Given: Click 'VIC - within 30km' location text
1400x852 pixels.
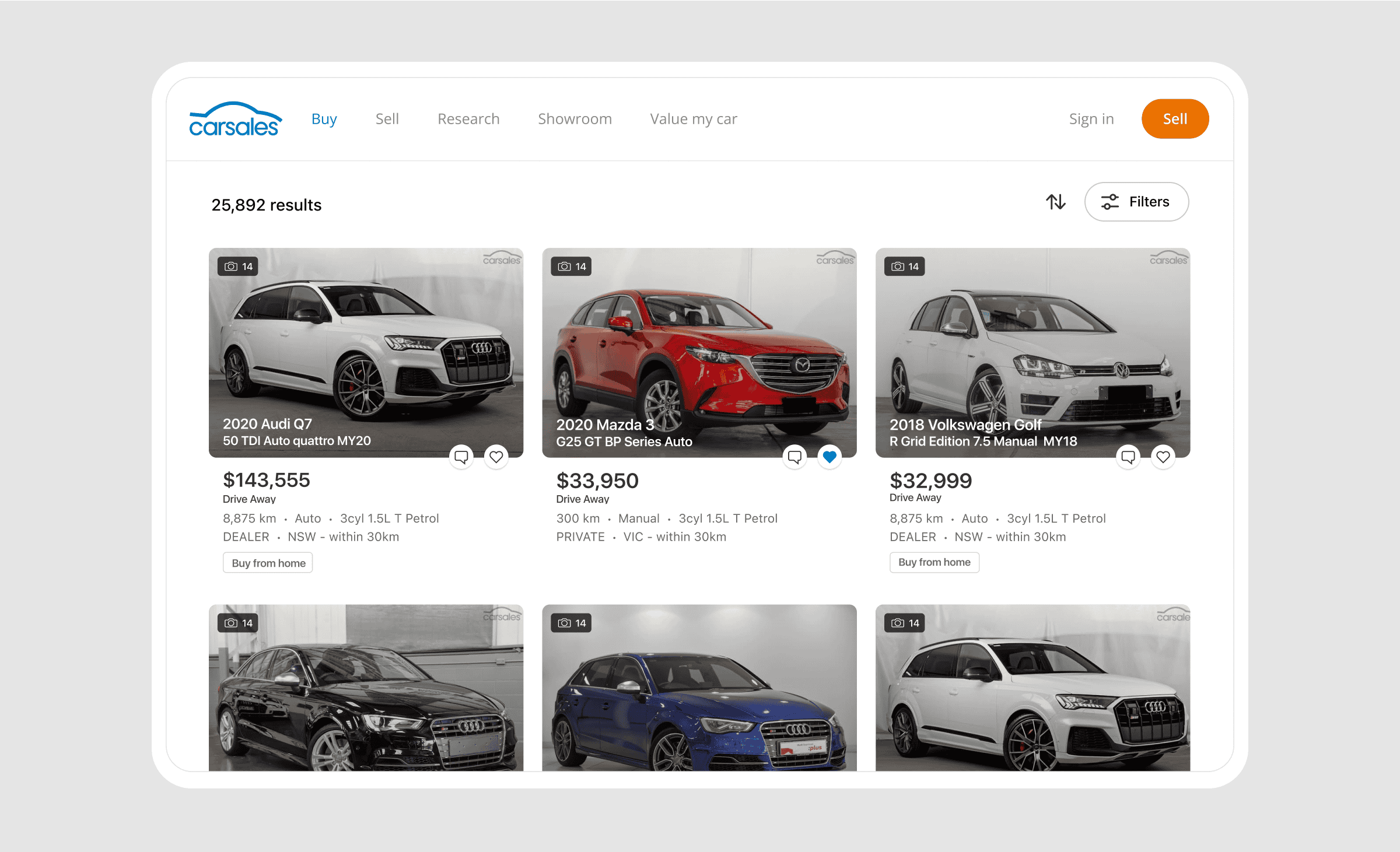Looking at the screenshot, I should pos(675,537).
